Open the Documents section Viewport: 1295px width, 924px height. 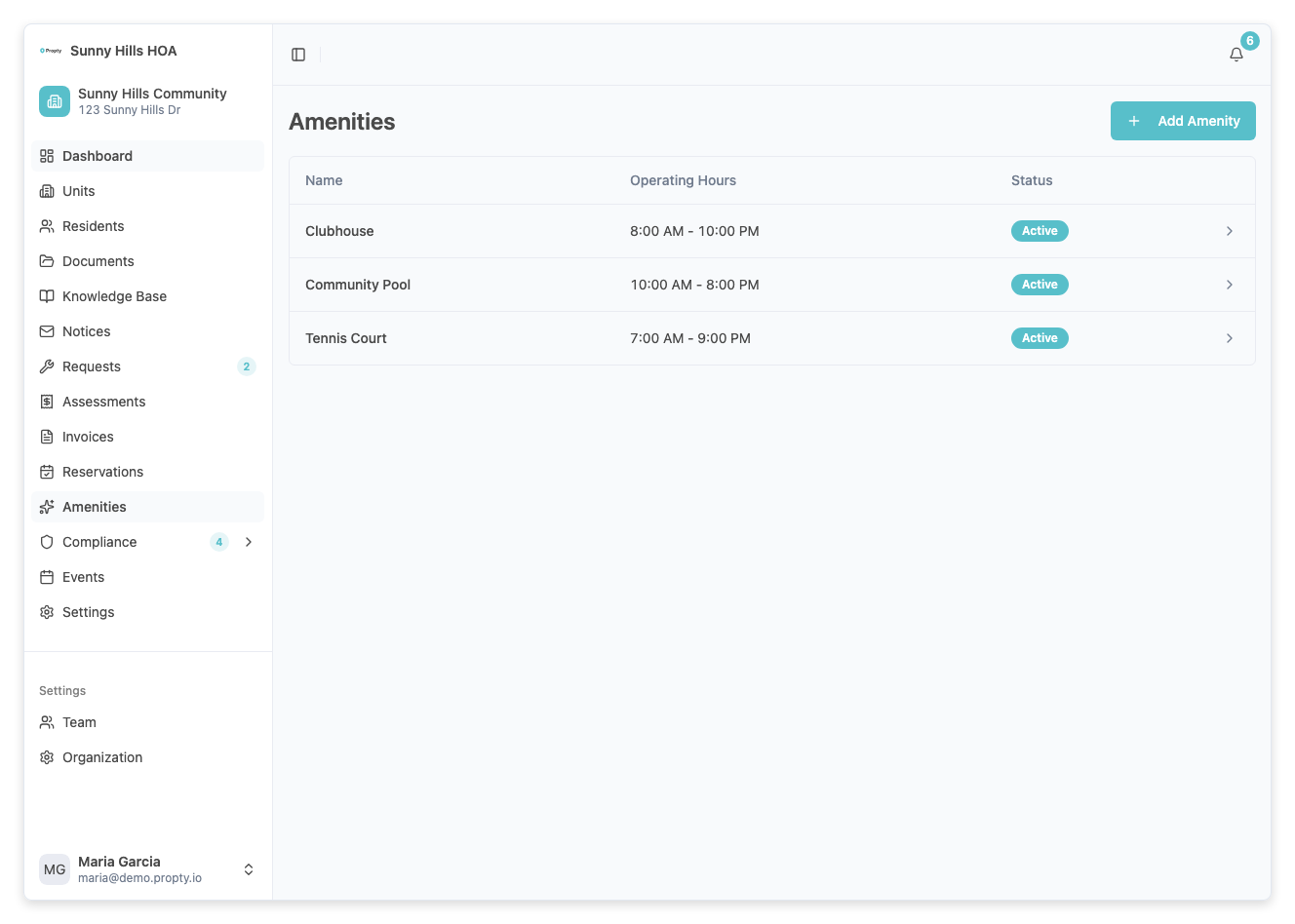(98, 261)
